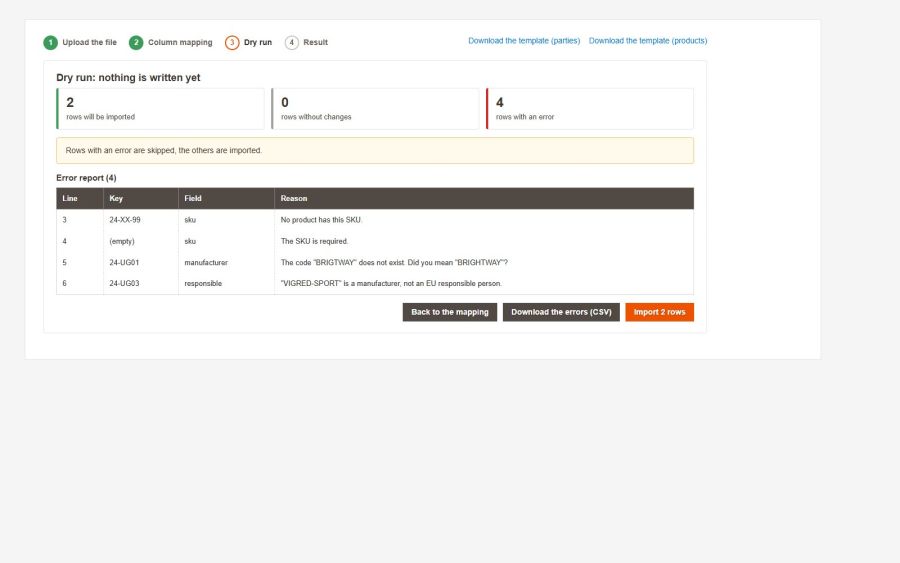
Task: Click the step 2 green circle icon
Action: (x=136, y=42)
